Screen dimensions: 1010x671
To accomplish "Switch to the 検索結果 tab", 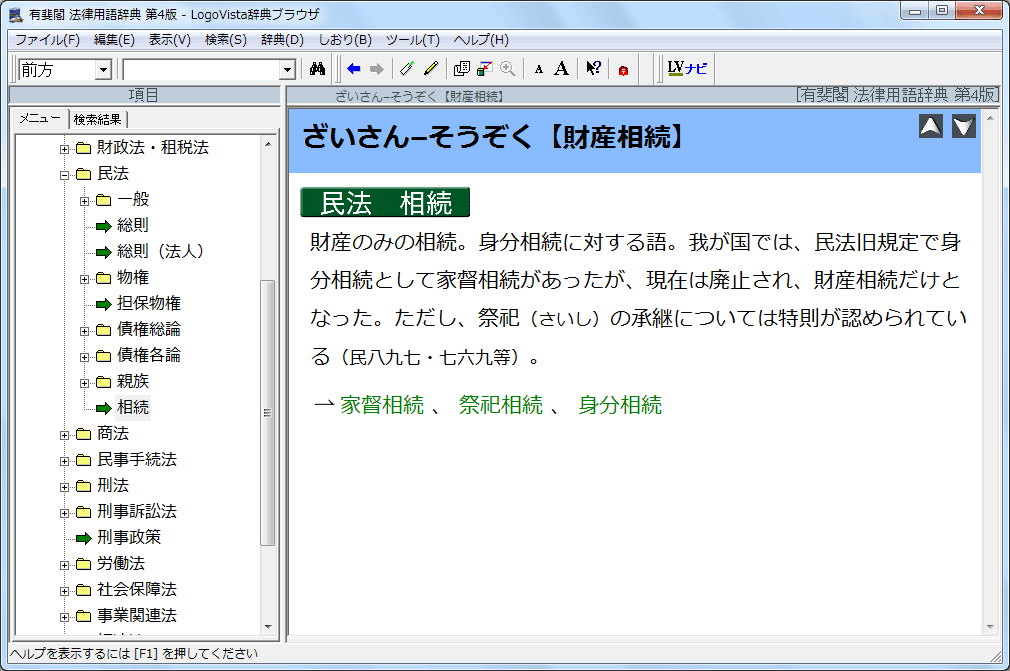I will [x=98, y=119].
